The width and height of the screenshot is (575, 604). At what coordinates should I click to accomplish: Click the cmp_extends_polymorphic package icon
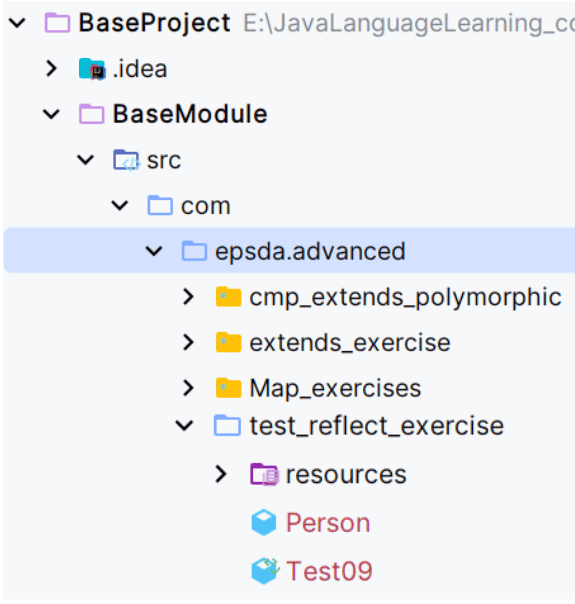click(x=229, y=297)
